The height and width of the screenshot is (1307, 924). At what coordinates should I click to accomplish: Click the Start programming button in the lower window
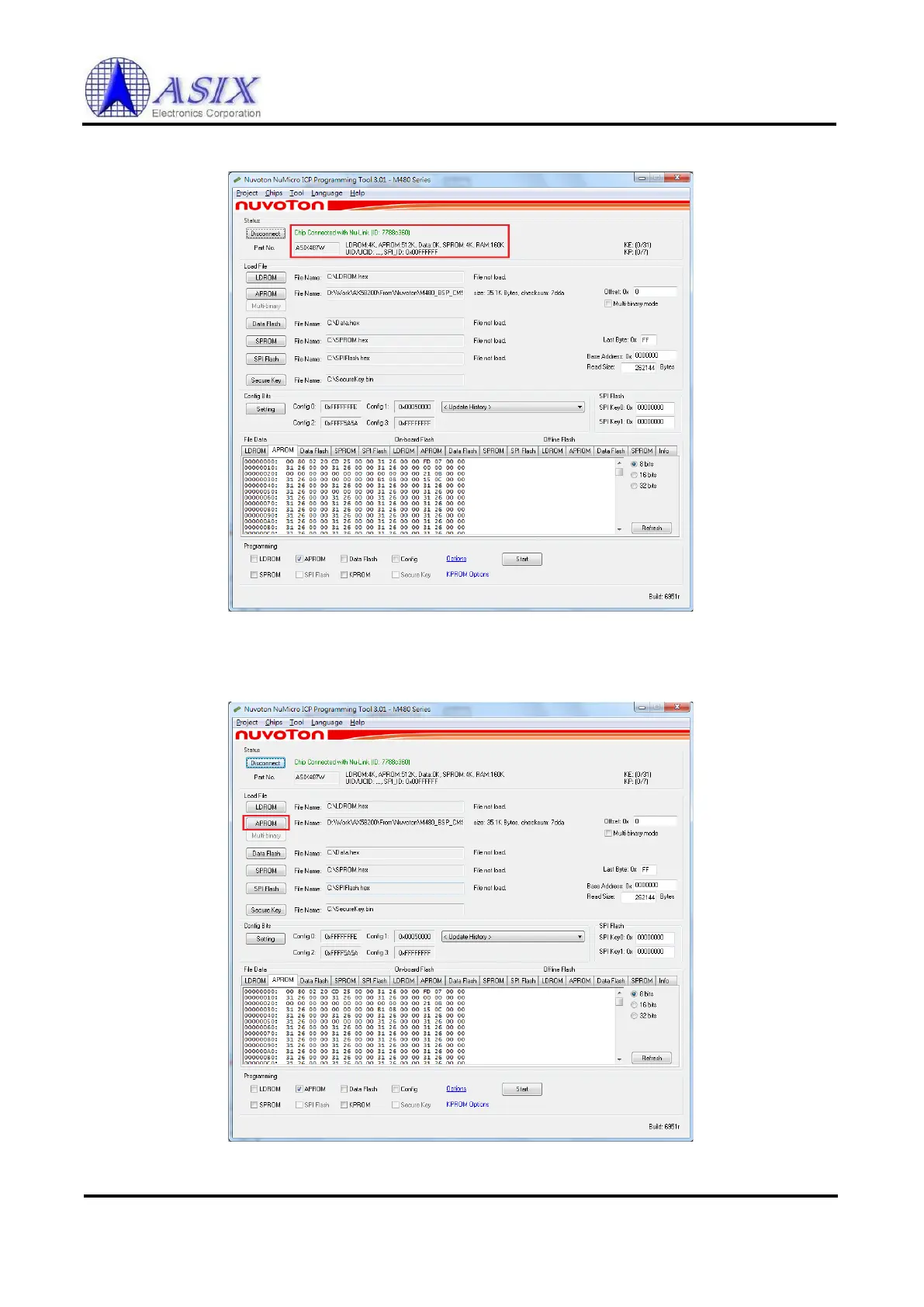[522, 1090]
